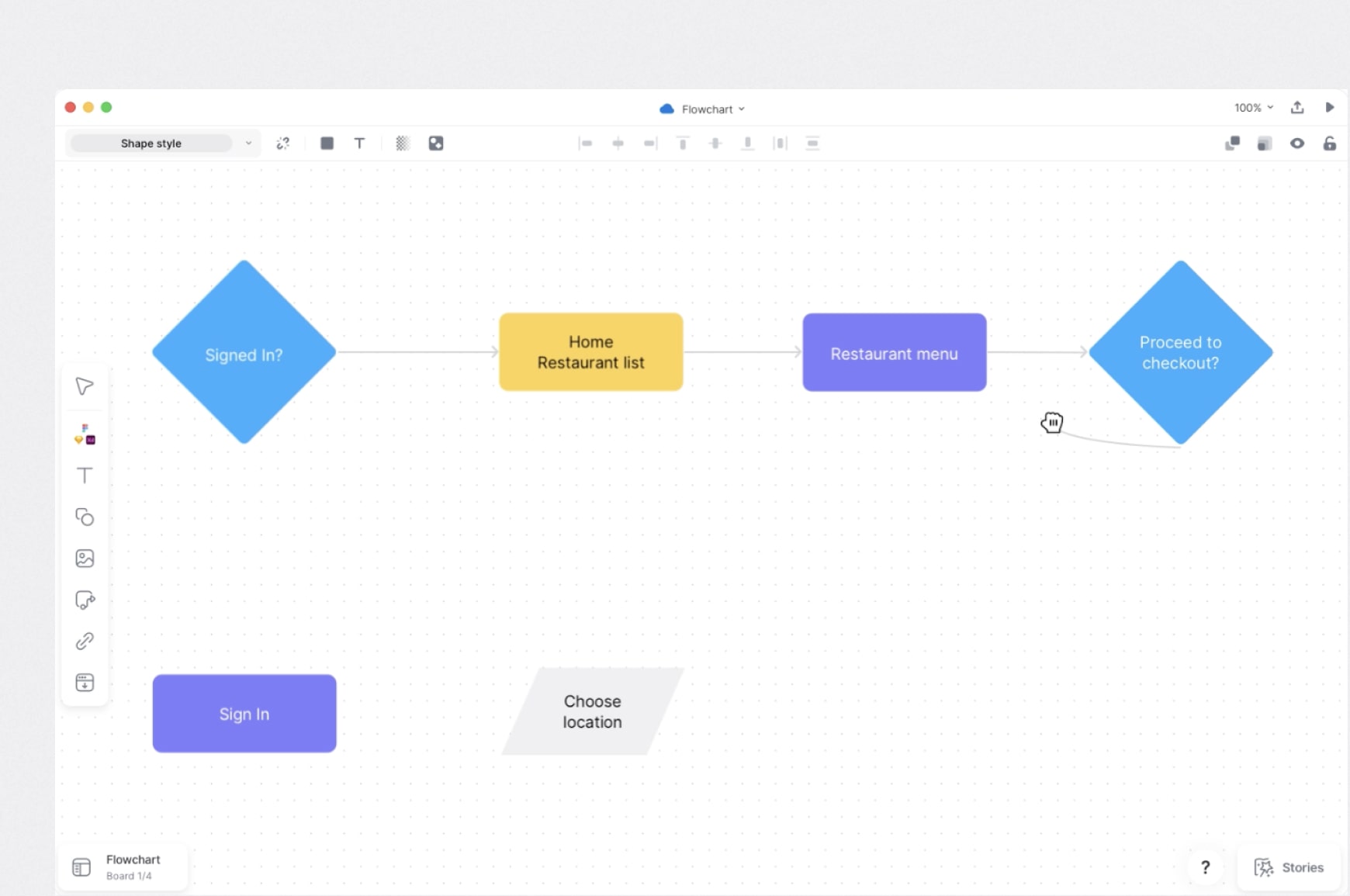Toggle the lock icon in toolbar

click(x=1330, y=144)
